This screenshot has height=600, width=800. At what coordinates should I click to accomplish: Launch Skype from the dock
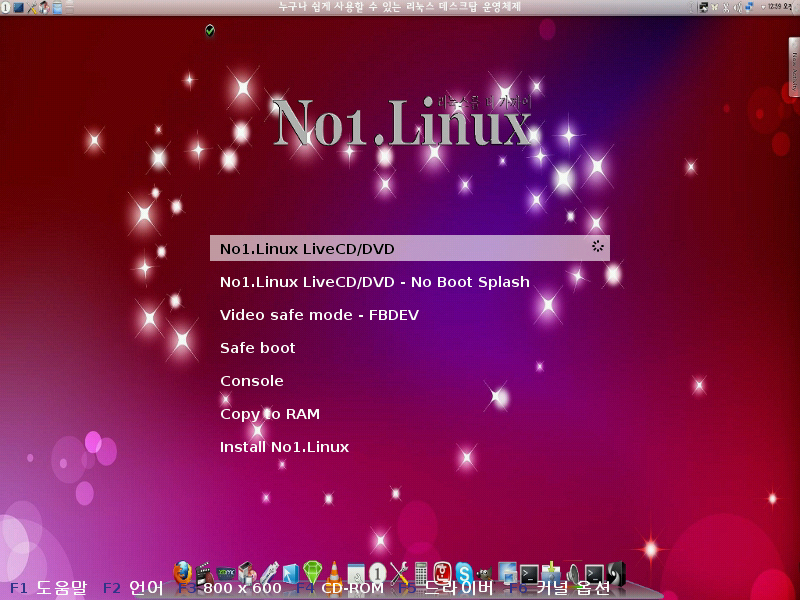point(464,572)
